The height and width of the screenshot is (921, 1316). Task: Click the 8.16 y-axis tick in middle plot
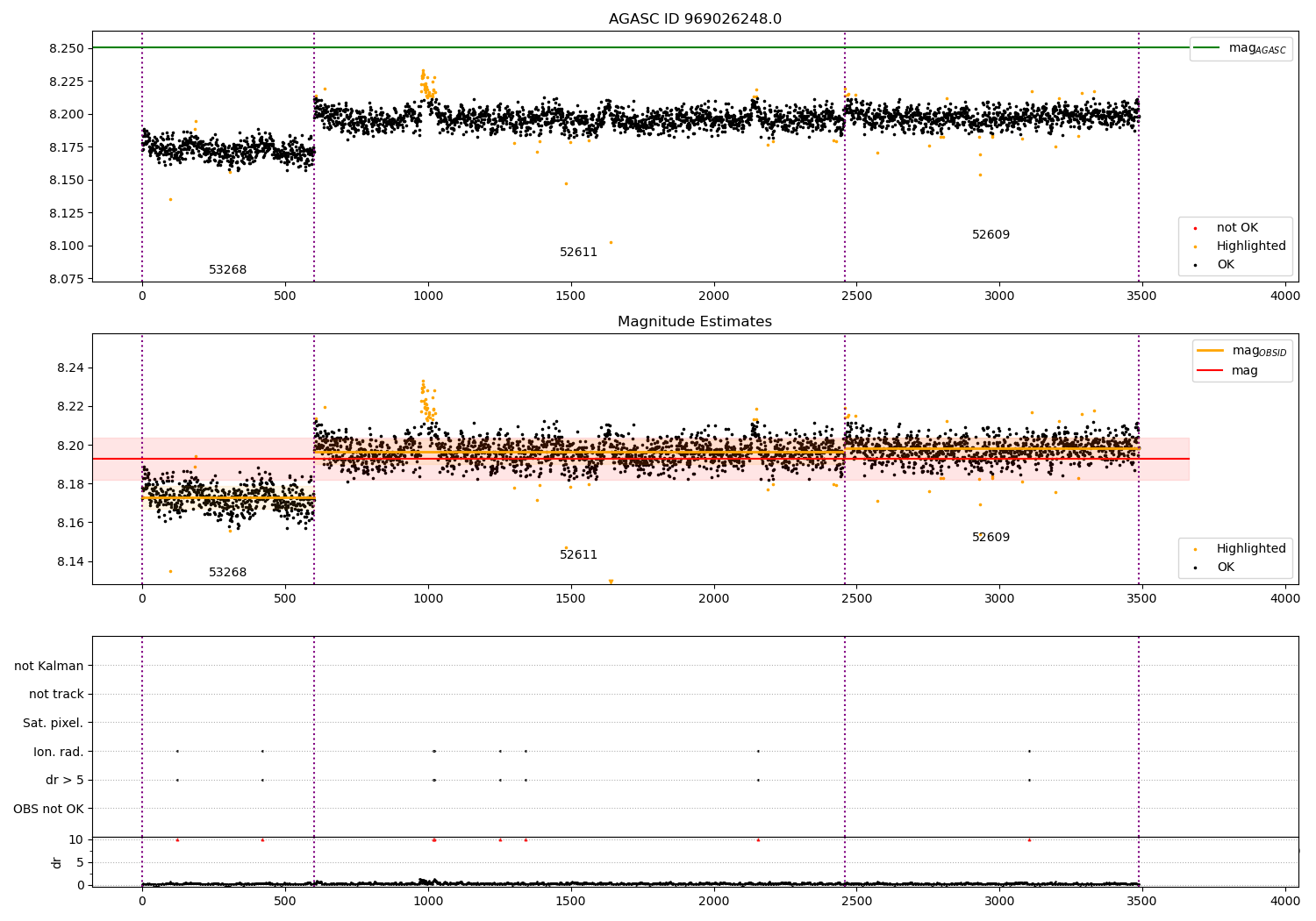[71, 523]
